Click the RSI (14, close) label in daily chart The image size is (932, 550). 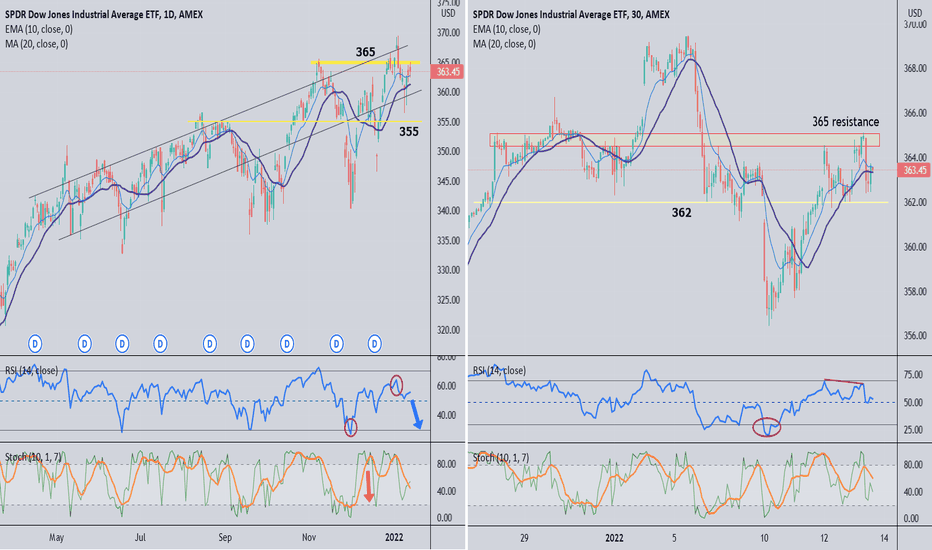(x=32, y=370)
